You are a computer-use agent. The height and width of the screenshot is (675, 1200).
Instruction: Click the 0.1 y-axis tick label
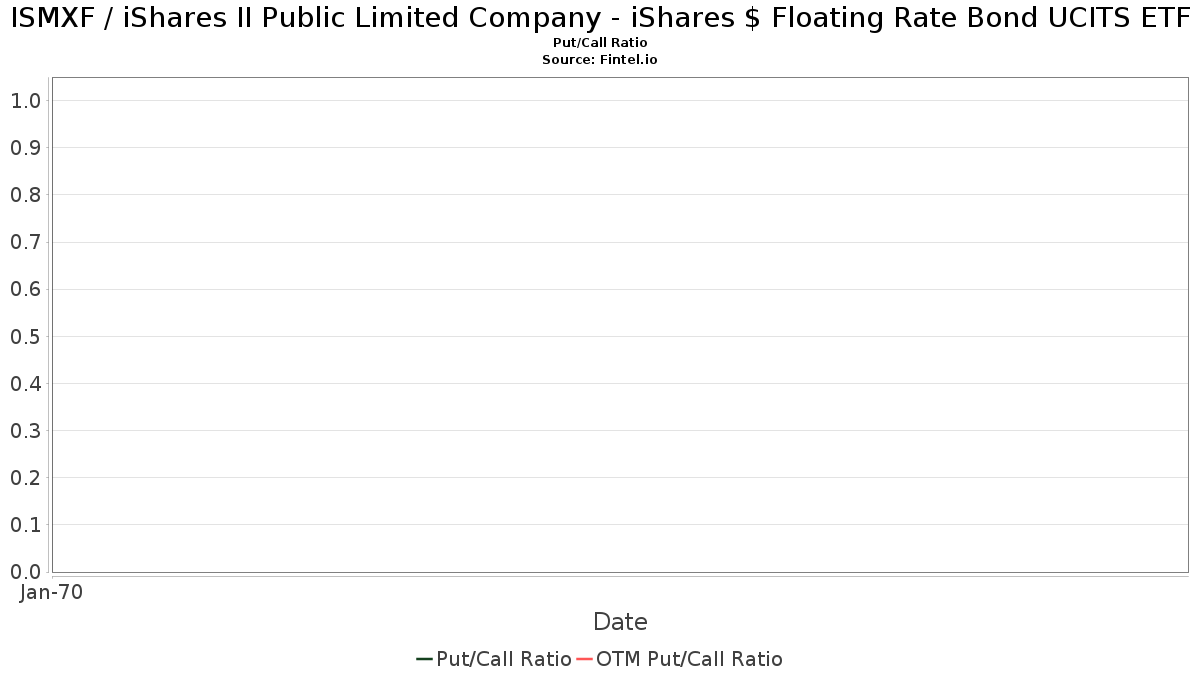(x=25, y=525)
